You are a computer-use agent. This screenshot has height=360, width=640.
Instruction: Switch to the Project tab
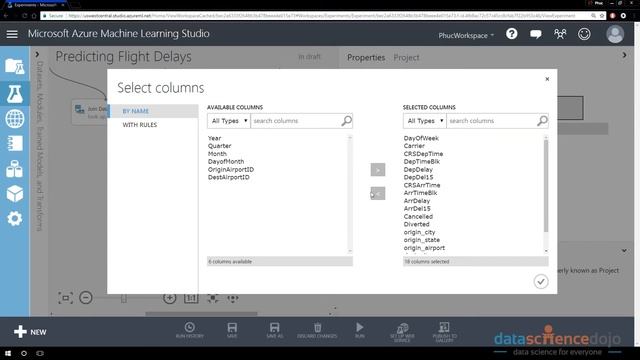(x=406, y=58)
